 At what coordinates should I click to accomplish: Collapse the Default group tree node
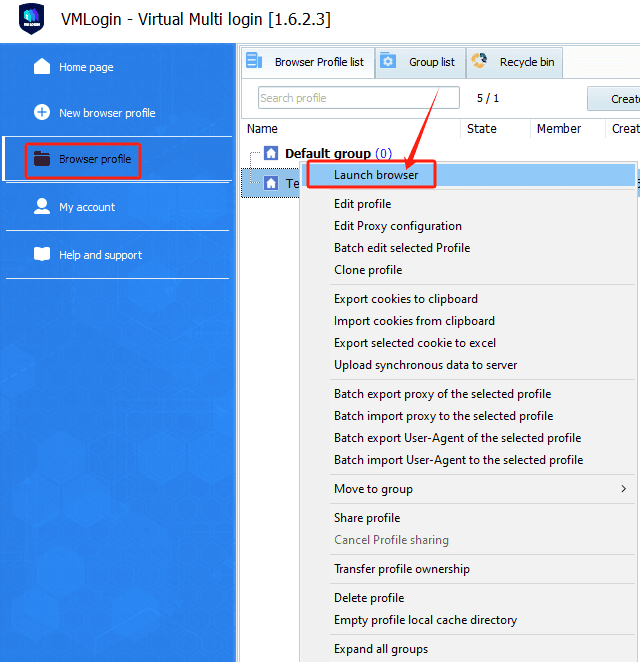(x=253, y=154)
